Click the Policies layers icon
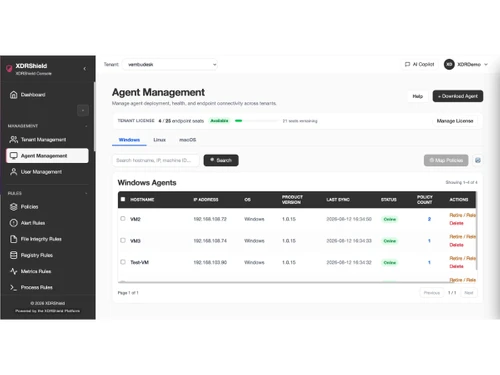Viewport: 500px width, 375px height. (x=14, y=207)
